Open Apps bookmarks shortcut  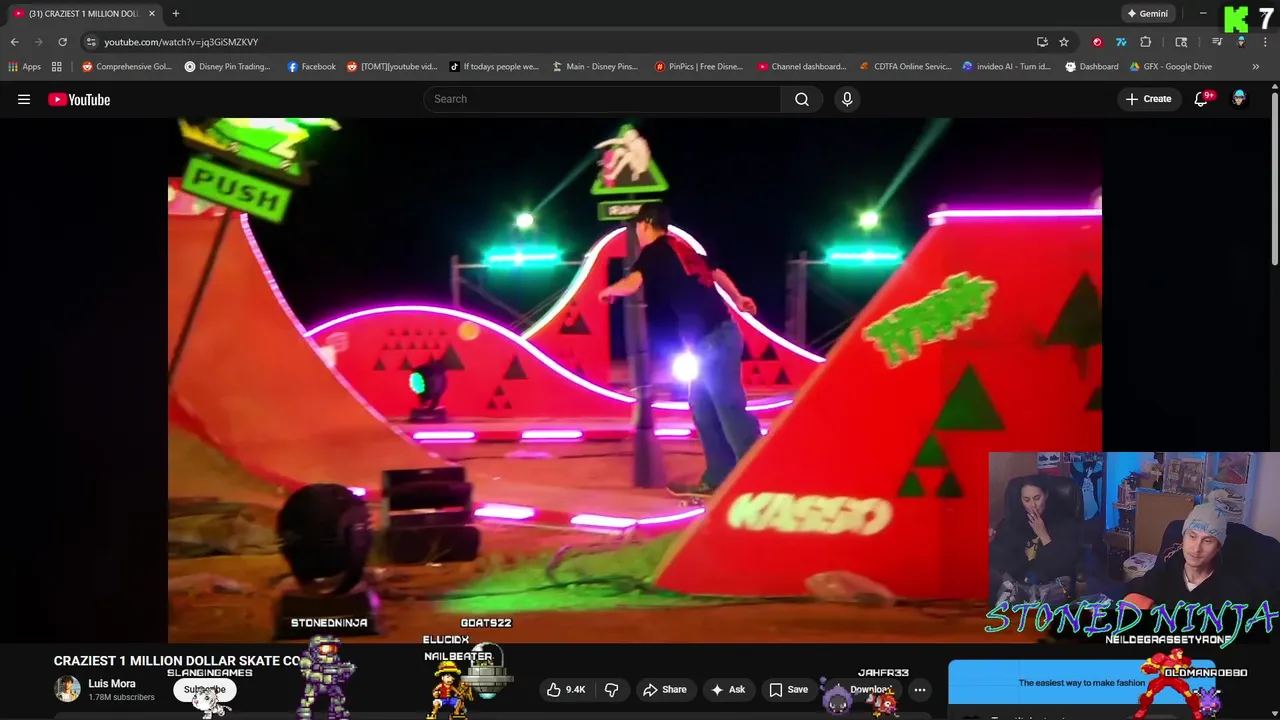[x=25, y=67]
